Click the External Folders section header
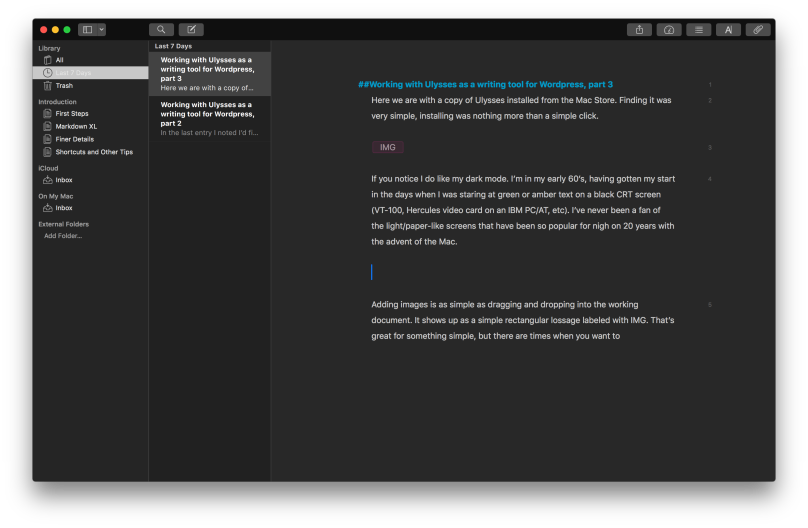Screen dimensions: 808x528 [63, 224]
